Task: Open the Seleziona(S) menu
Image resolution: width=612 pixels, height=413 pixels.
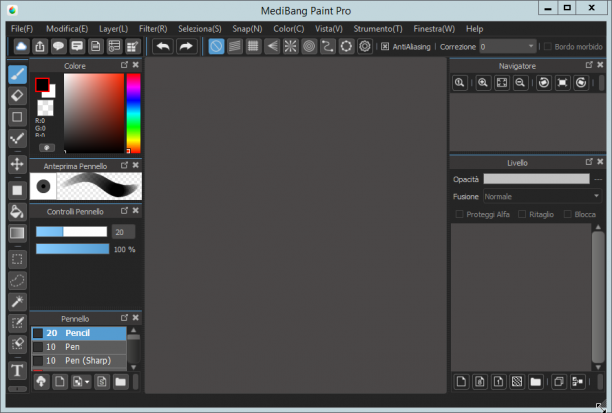Action: (x=199, y=29)
